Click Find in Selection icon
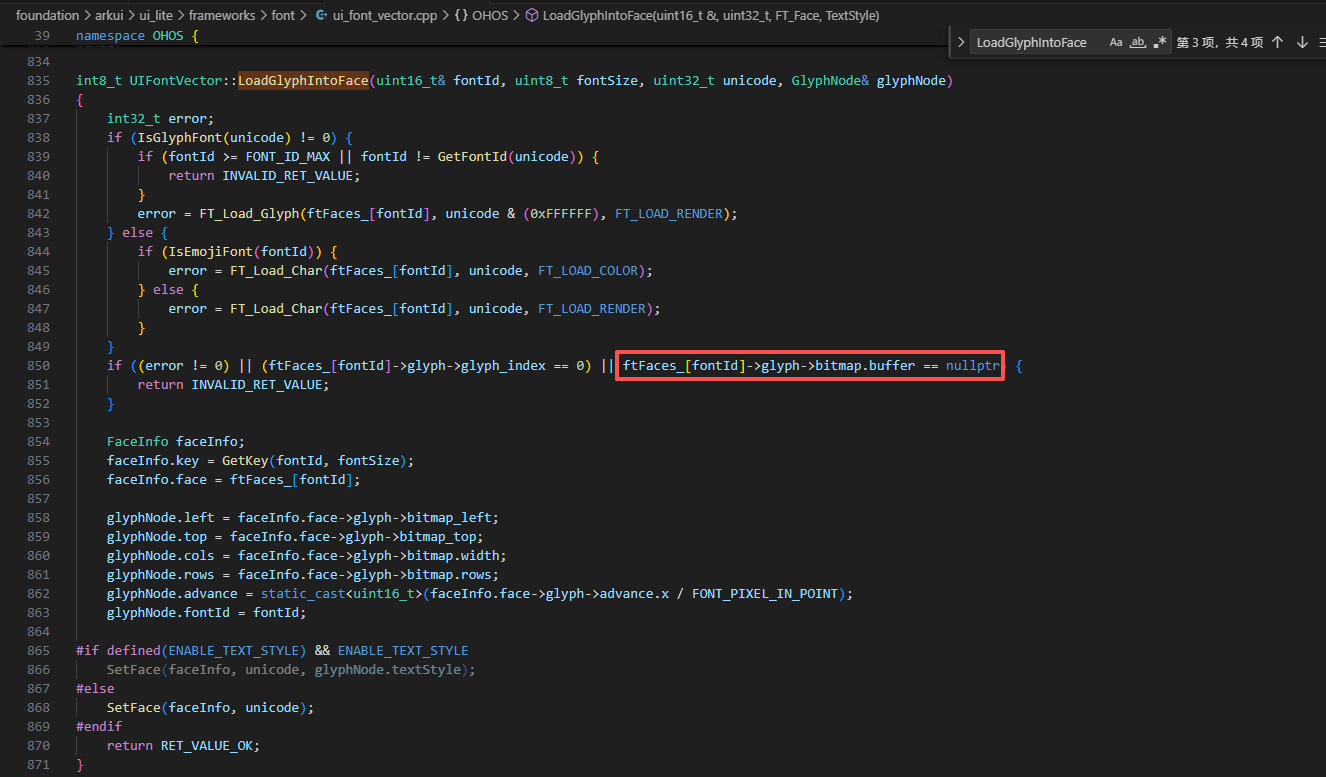Viewport: 1326px width, 777px height. click(1322, 42)
